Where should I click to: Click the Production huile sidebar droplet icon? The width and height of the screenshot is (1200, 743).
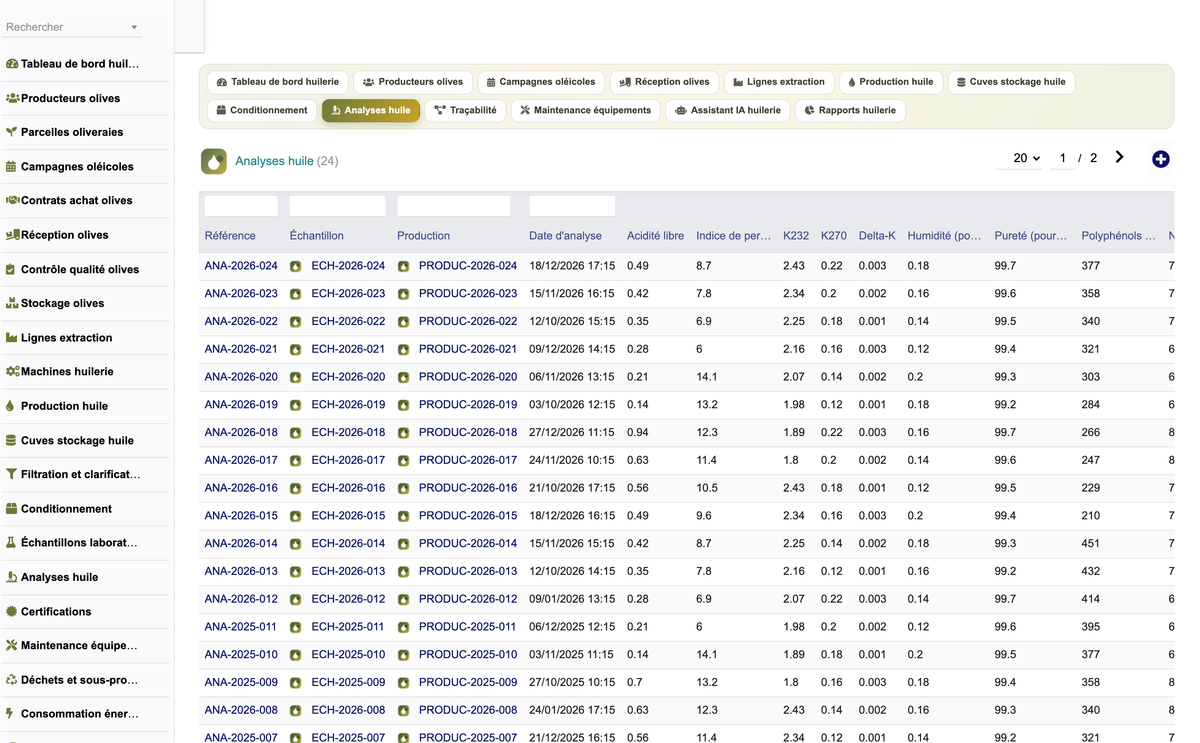pos(10,406)
